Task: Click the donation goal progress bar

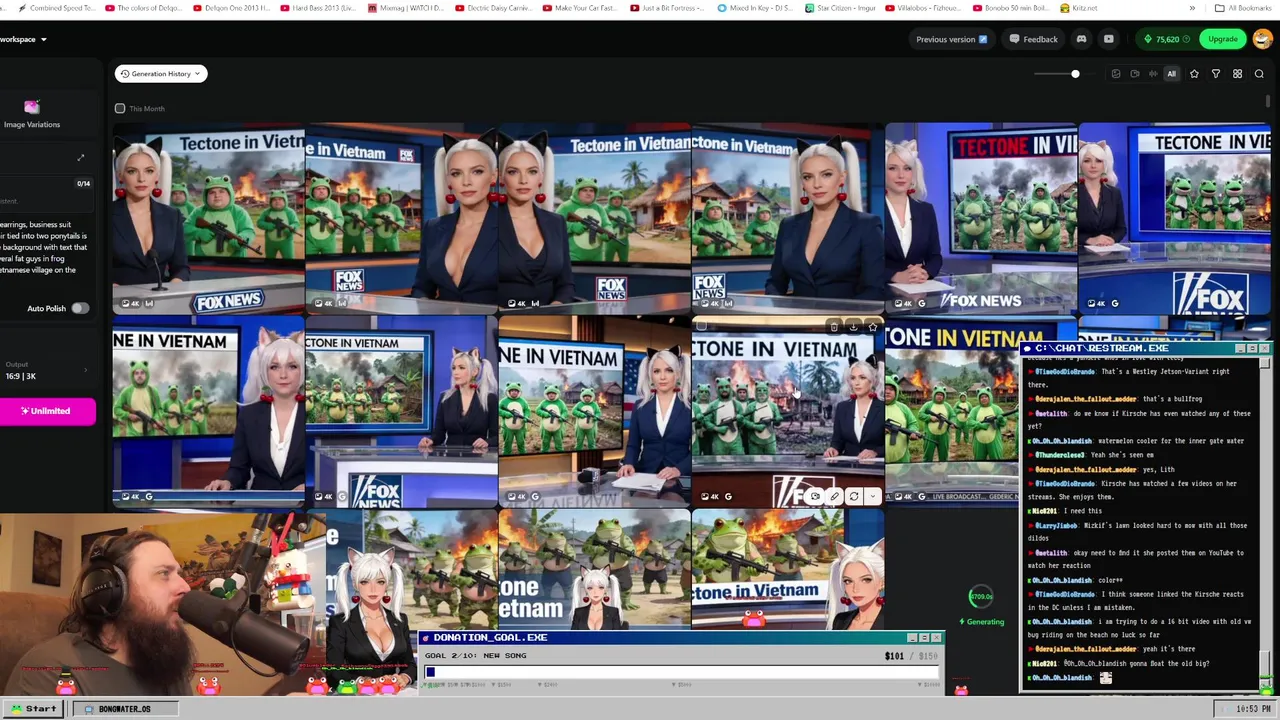Action: (681, 672)
